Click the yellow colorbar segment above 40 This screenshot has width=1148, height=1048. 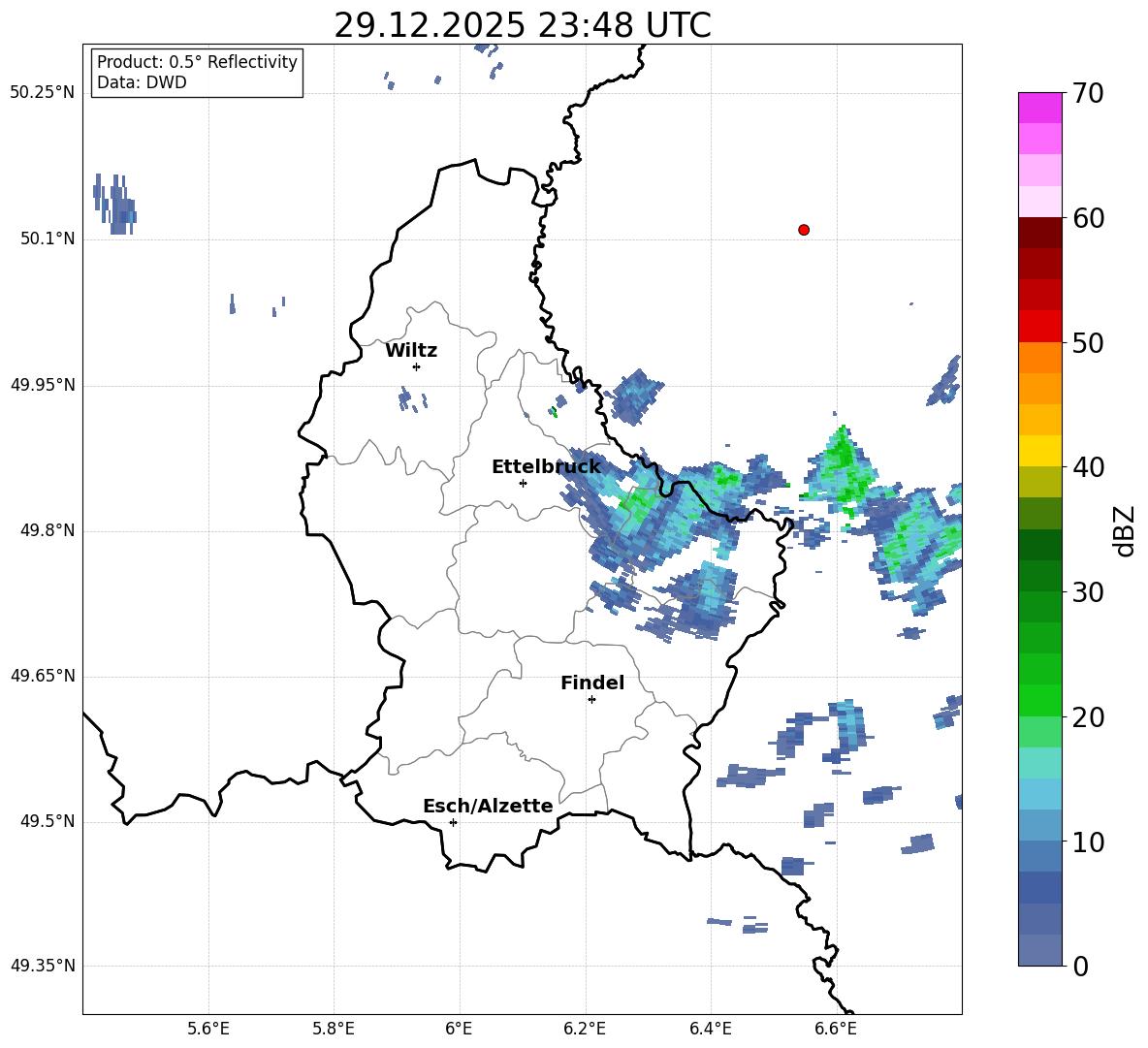[1039, 451]
